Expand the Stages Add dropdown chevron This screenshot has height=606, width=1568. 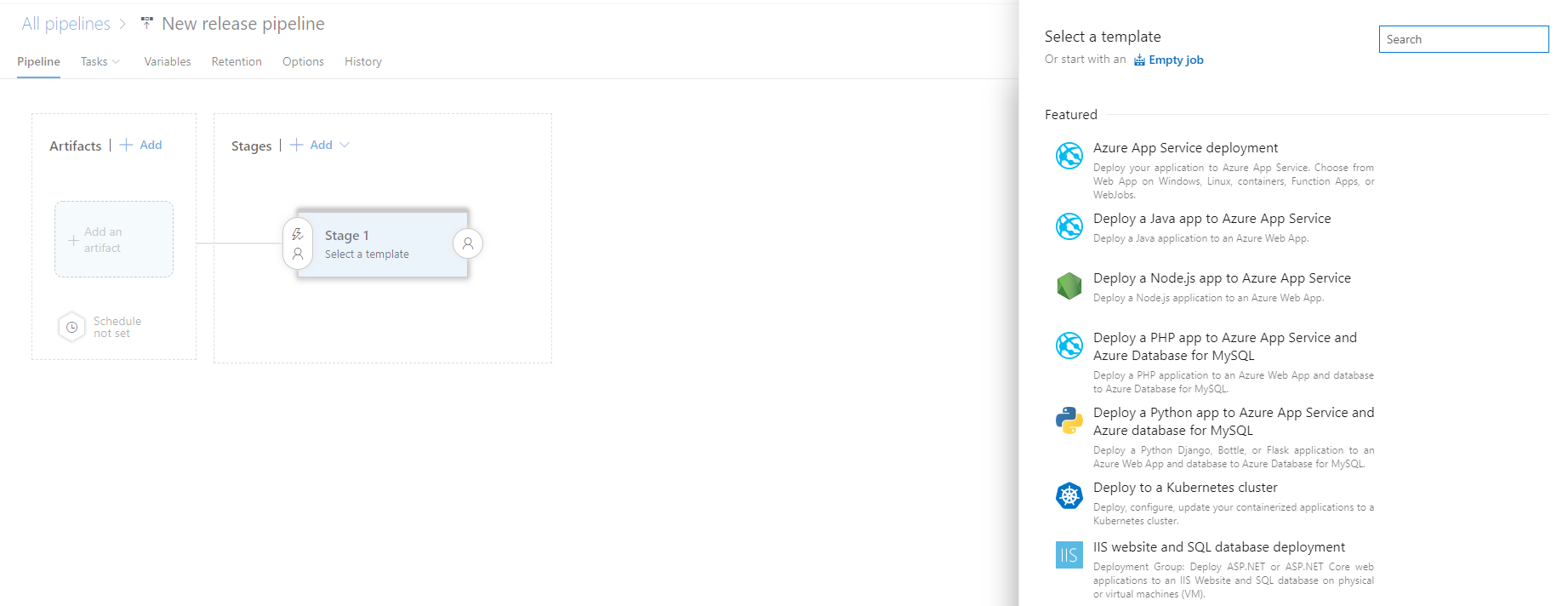(345, 145)
